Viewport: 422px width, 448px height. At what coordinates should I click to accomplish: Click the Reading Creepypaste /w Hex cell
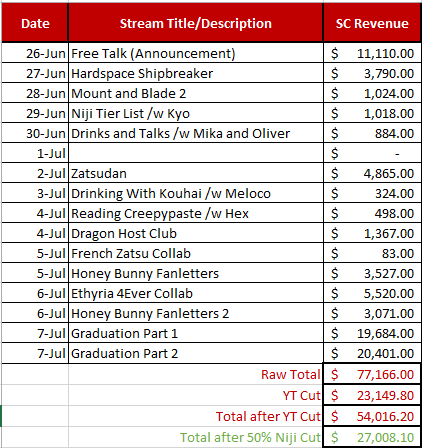click(x=196, y=213)
